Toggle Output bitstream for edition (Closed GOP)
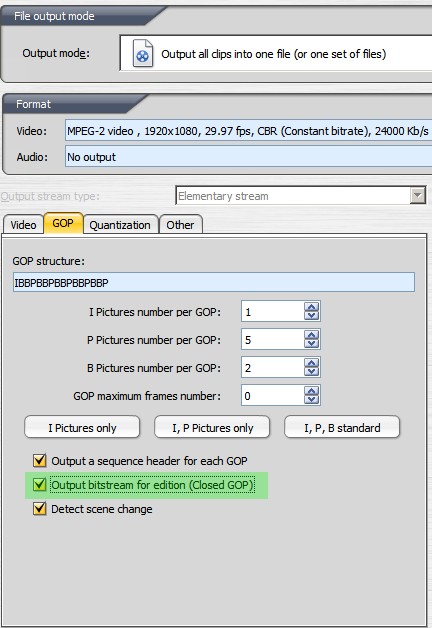This screenshot has height=628, width=432. point(39,485)
